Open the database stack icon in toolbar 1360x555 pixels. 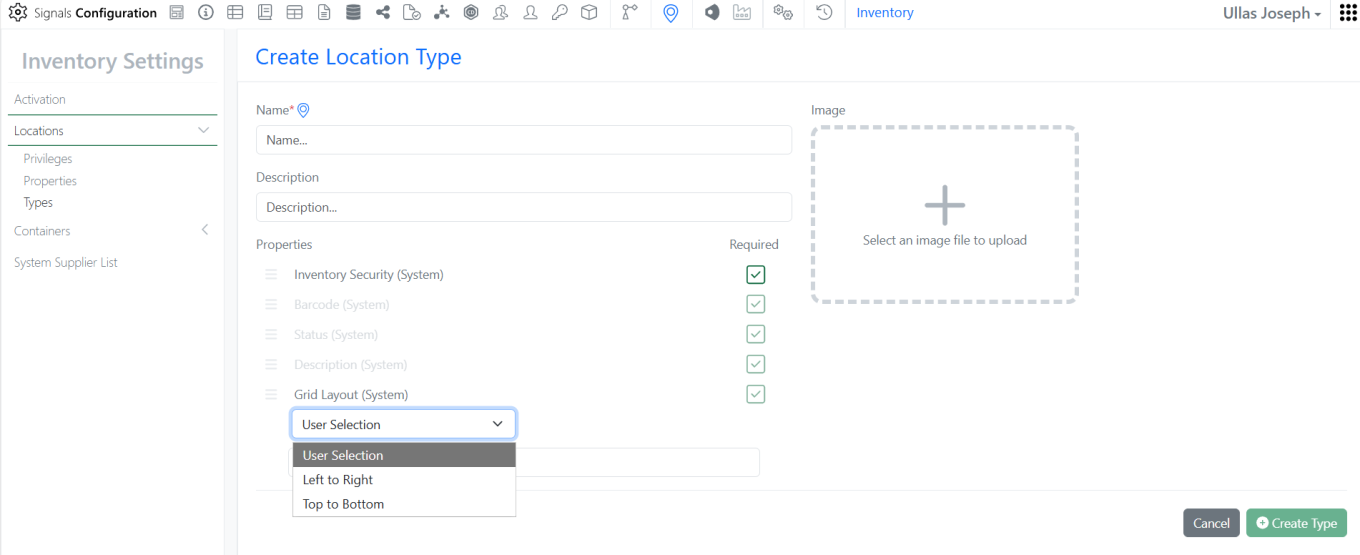click(353, 13)
